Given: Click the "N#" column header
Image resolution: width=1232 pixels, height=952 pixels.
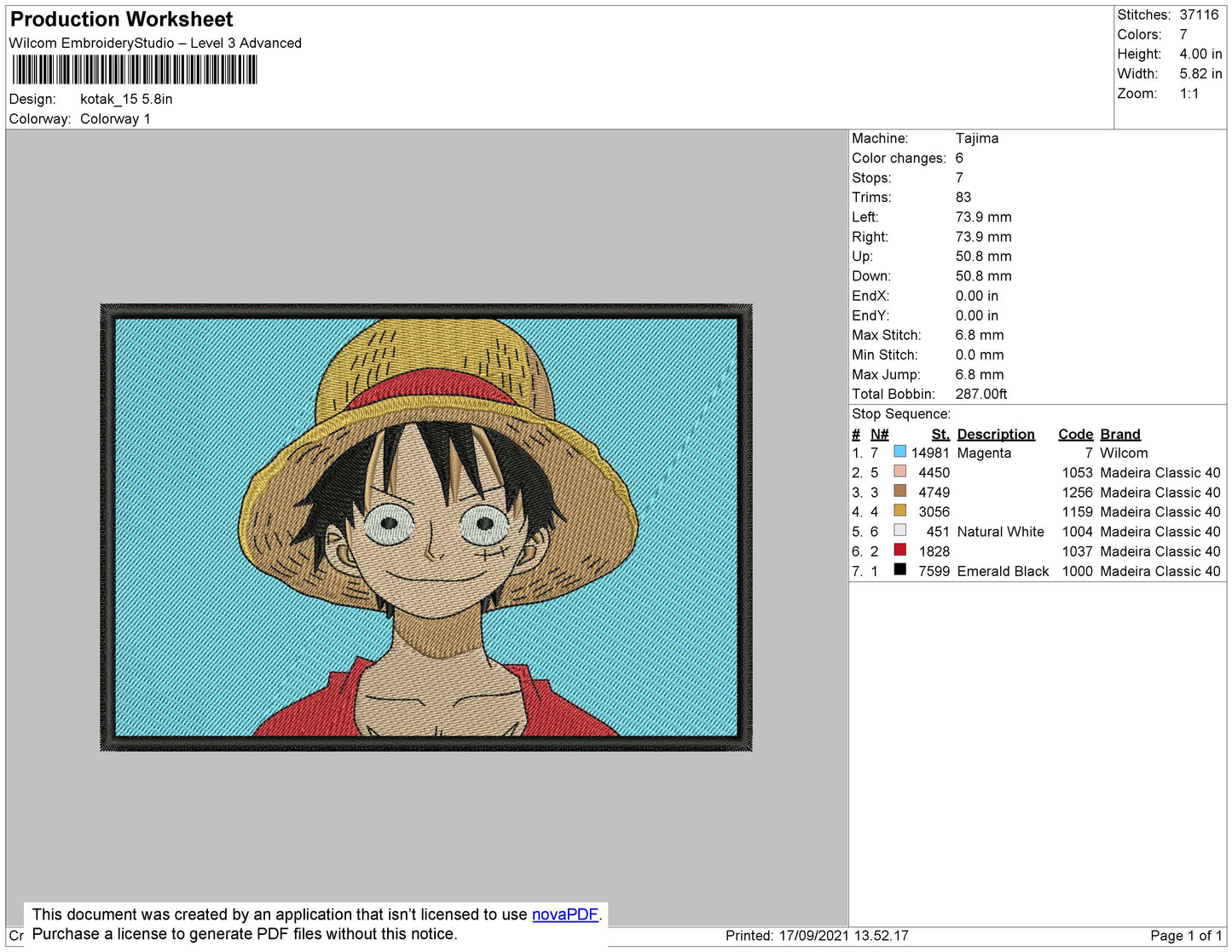Looking at the screenshot, I should 879,435.
